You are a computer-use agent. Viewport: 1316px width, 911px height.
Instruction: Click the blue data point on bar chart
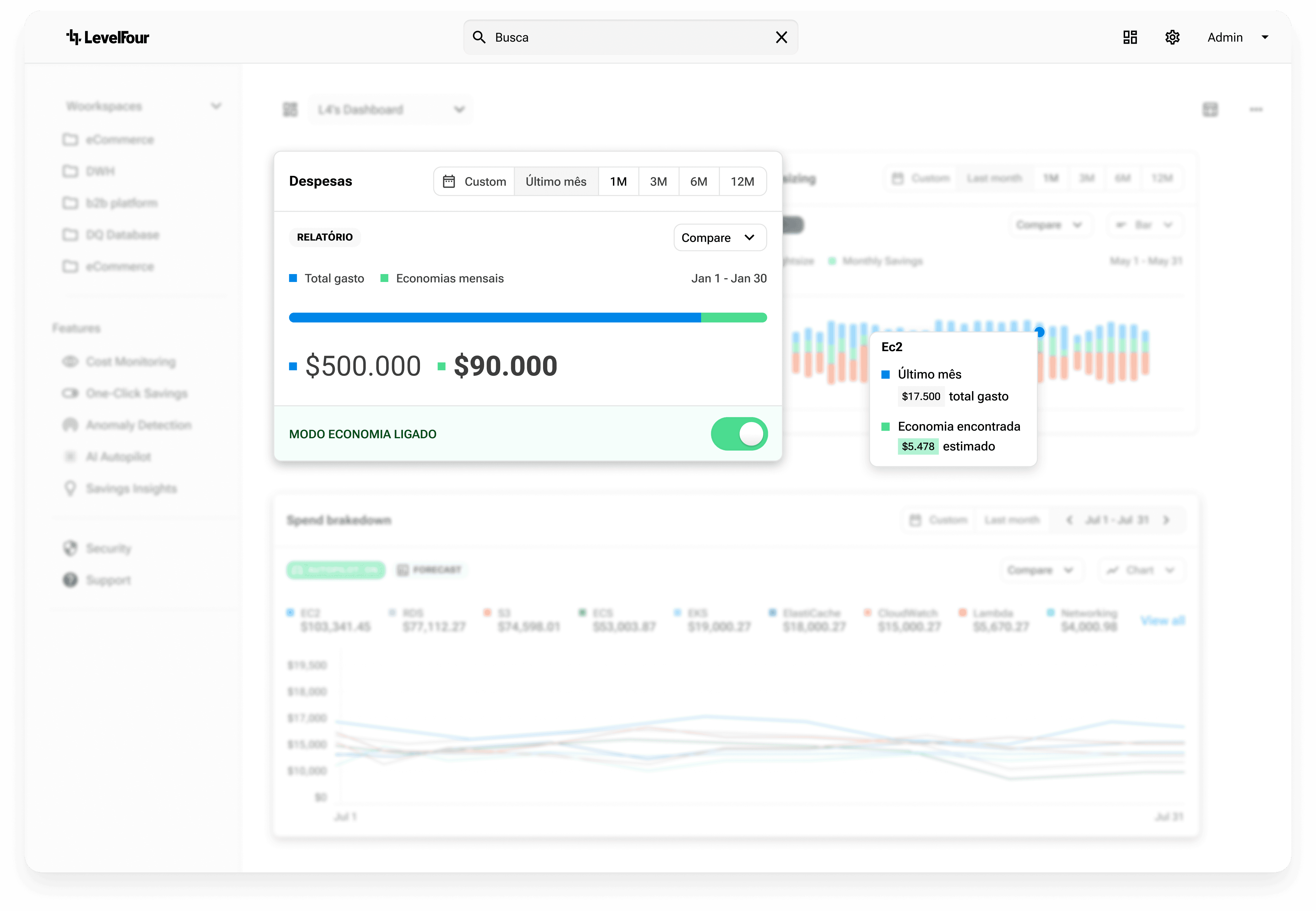tap(1039, 332)
